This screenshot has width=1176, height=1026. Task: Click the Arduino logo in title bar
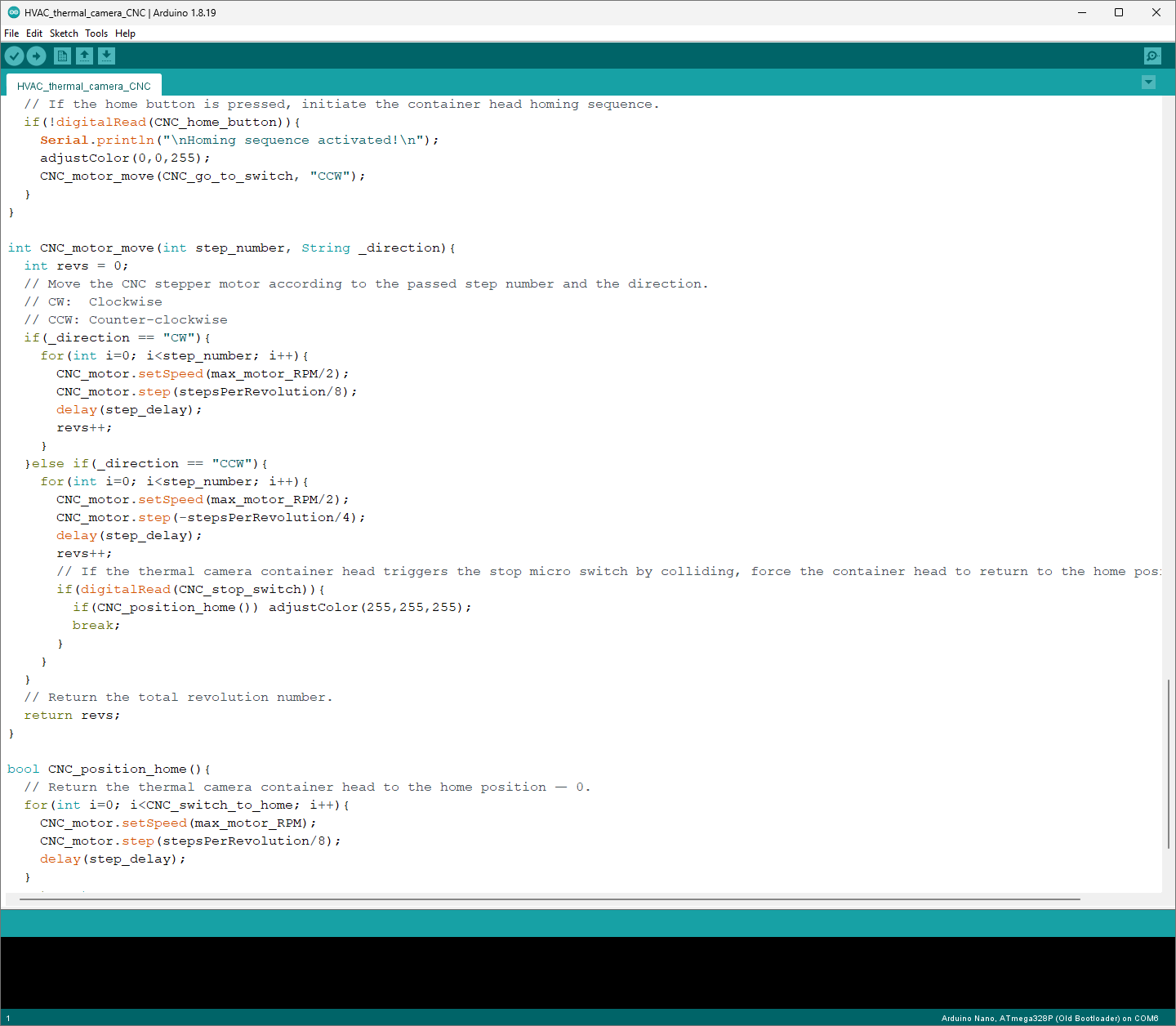click(x=13, y=12)
